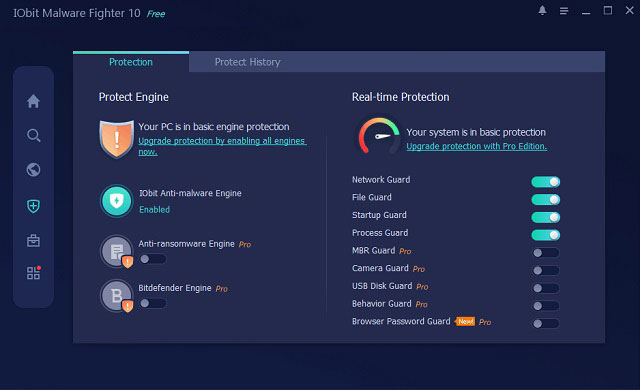Turn on Behavior Guard

(546, 306)
